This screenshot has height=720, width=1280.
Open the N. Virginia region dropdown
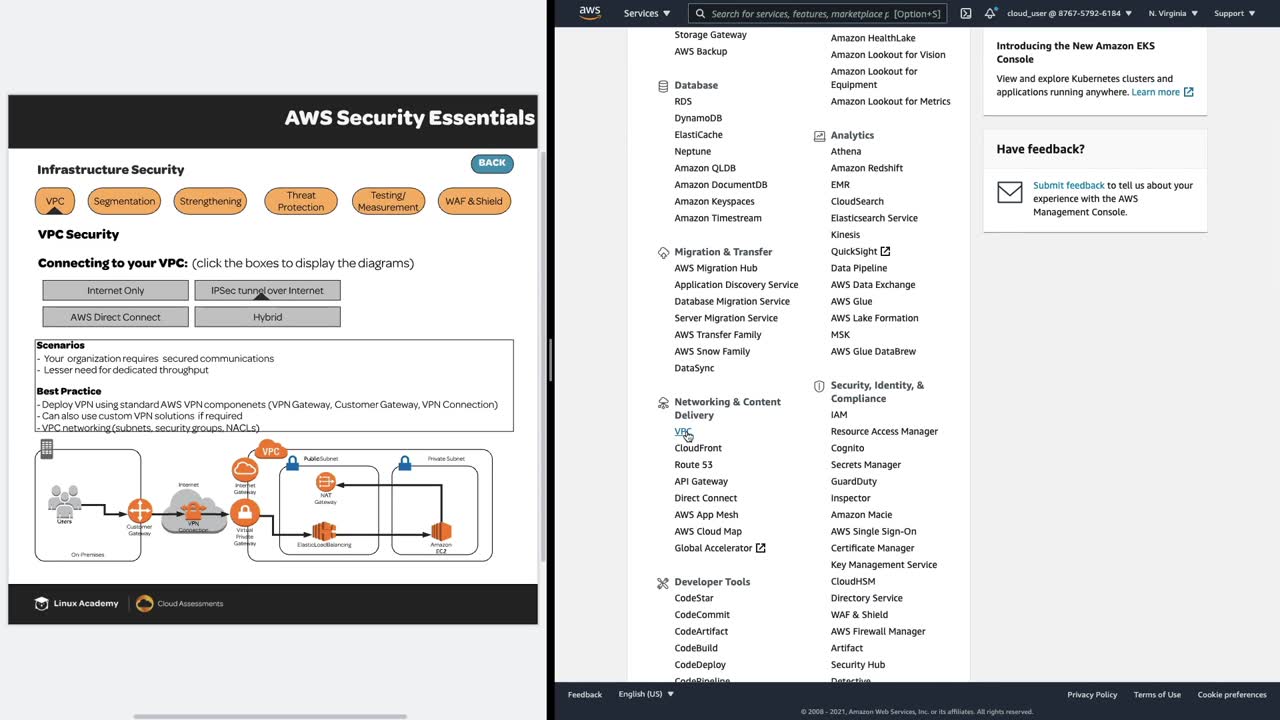1173,14
